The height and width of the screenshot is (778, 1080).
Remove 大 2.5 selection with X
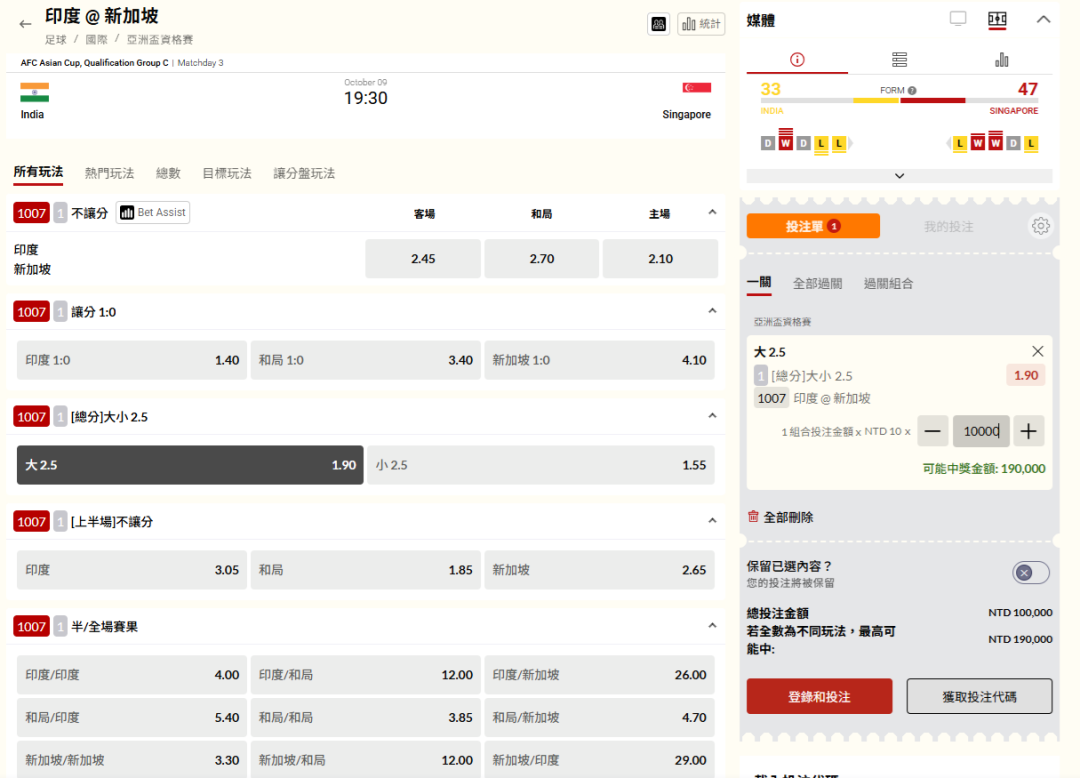click(1037, 351)
